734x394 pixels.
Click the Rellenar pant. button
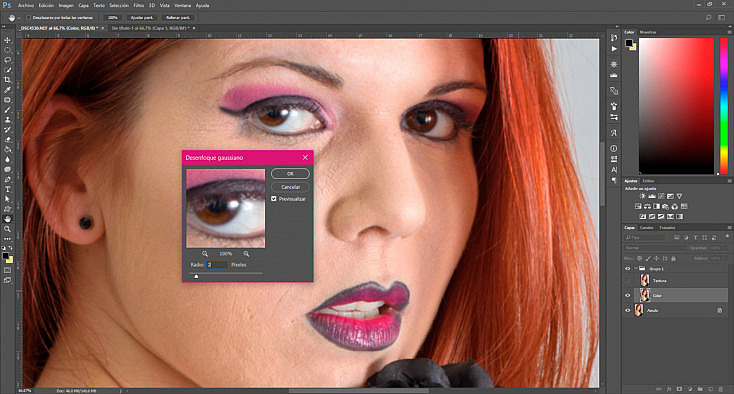pyautogui.click(x=178, y=17)
